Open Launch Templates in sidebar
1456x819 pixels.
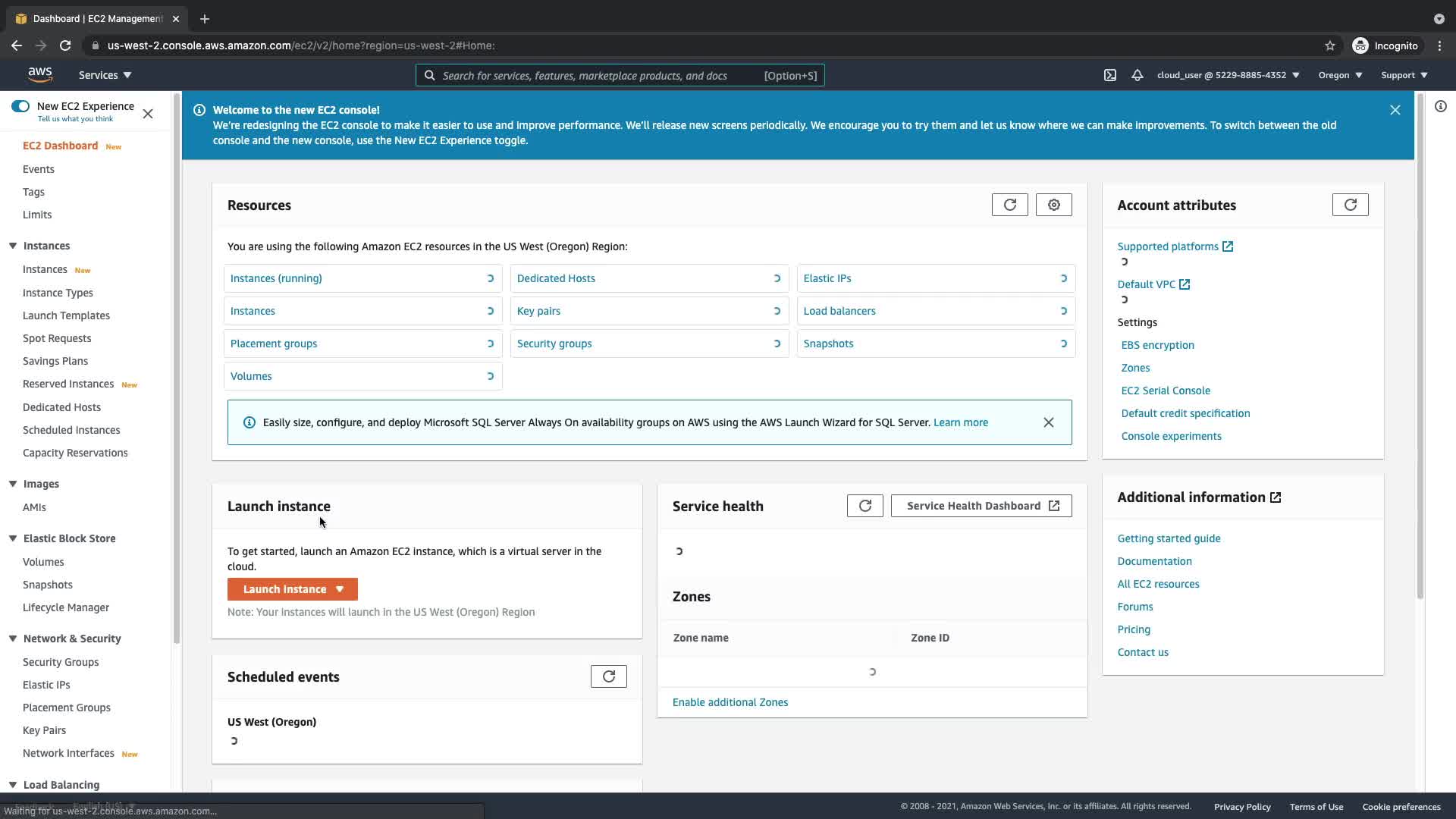coord(66,315)
